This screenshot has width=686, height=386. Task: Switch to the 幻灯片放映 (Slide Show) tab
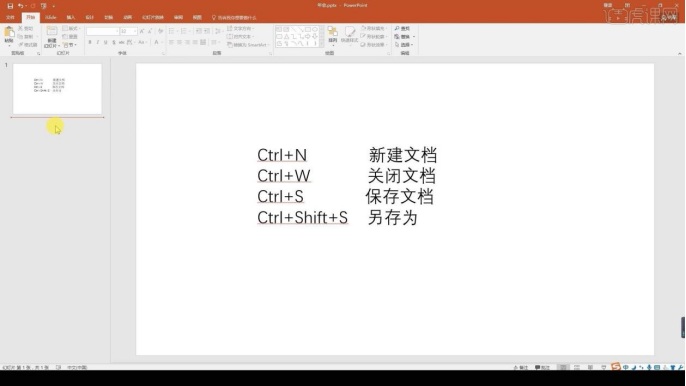[153, 18]
